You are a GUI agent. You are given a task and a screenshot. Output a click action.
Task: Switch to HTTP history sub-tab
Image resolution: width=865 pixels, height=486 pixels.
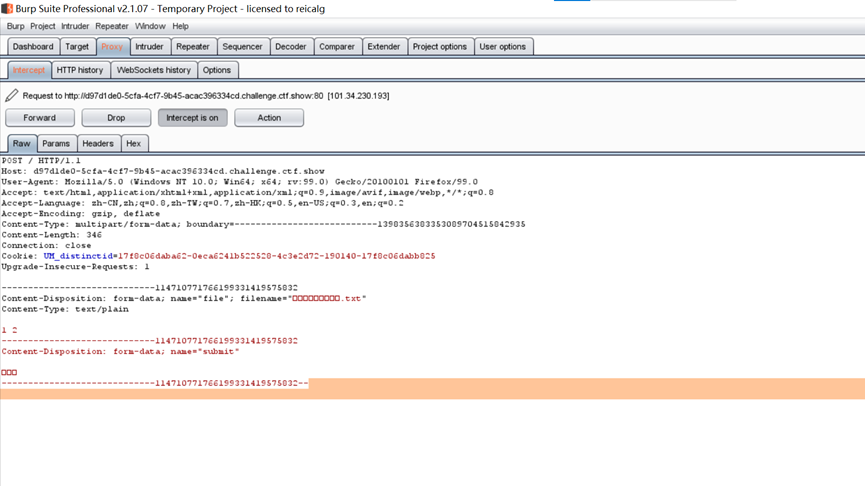[x=80, y=70]
